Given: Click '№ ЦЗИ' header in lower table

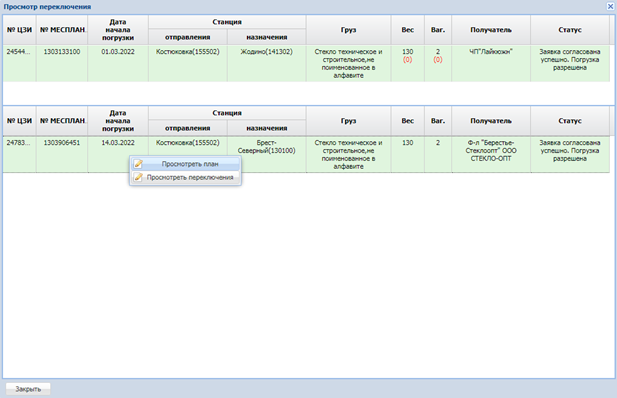Looking at the screenshot, I should click(x=19, y=121).
